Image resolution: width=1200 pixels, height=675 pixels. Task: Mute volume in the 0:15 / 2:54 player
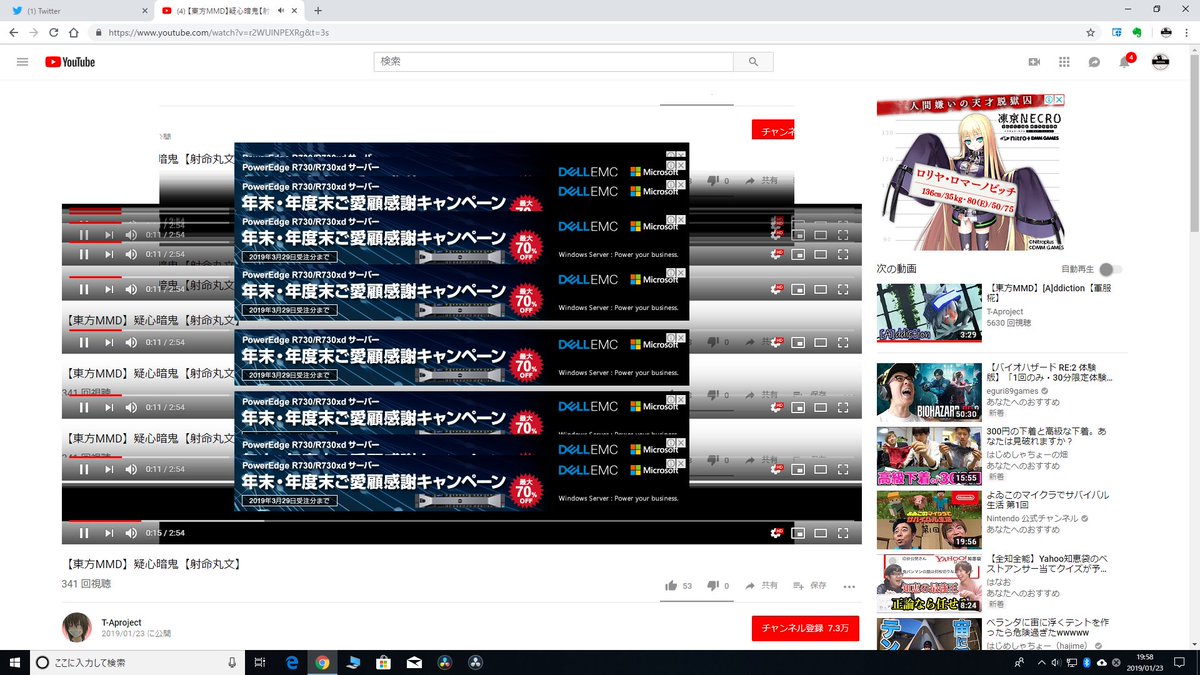click(x=131, y=533)
